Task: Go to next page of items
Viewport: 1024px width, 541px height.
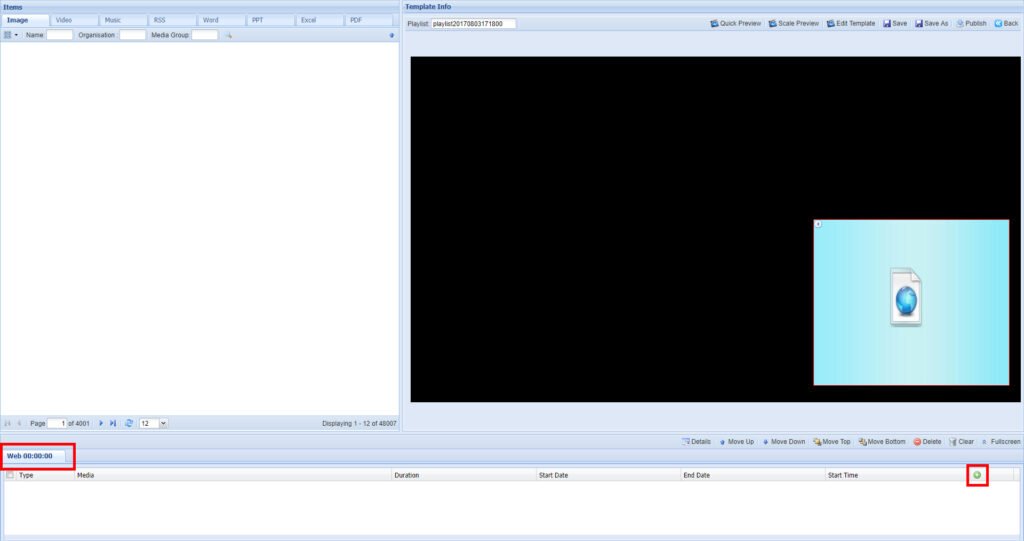Action: [x=101, y=424]
